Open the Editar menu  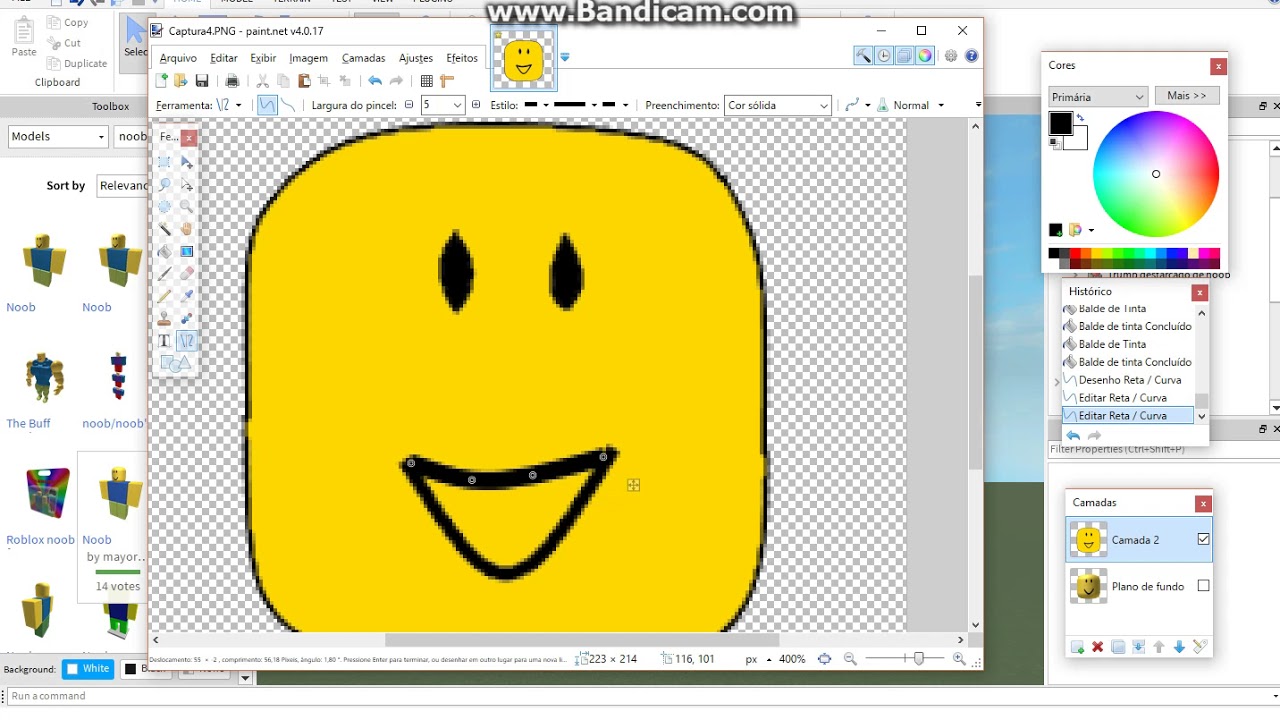point(224,58)
